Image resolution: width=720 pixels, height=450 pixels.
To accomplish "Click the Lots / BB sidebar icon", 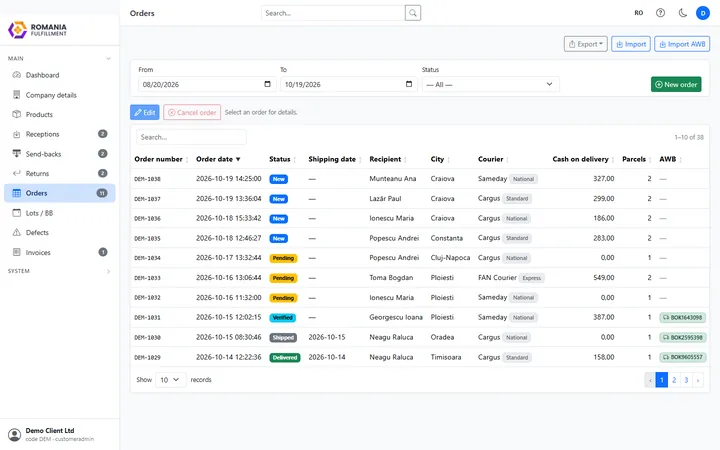I will coord(17,213).
